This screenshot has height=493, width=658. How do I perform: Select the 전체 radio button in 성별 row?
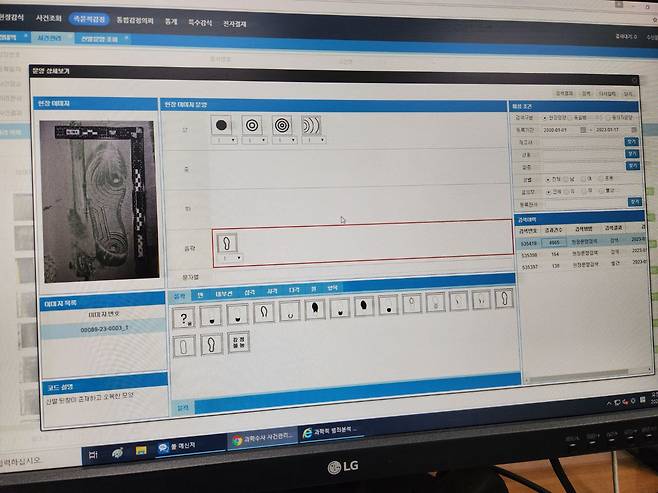pos(550,180)
